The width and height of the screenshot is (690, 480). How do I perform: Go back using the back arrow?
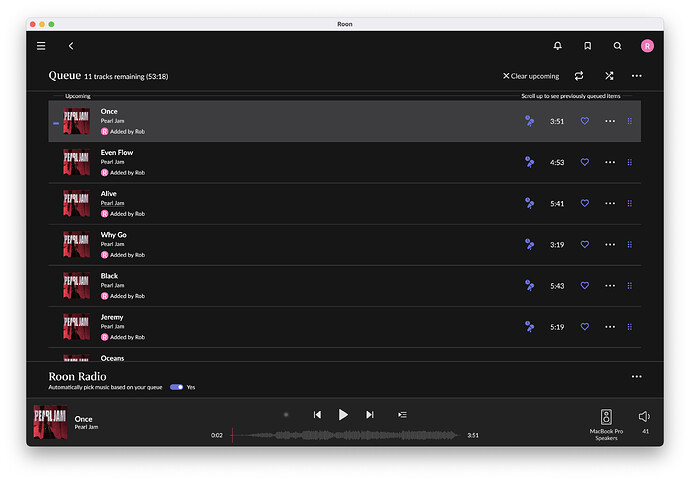[x=71, y=46]
